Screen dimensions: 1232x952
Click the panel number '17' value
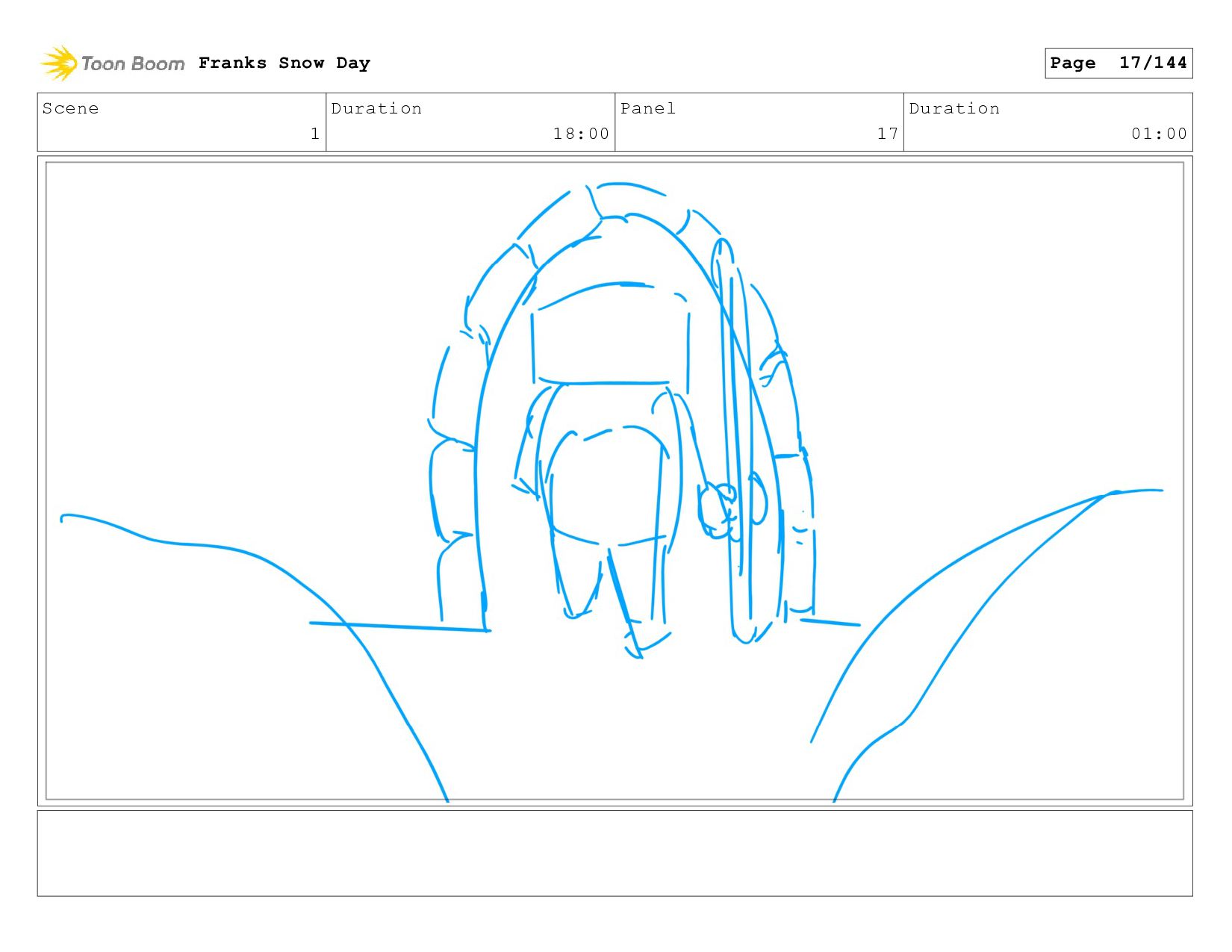coord(887,134)
